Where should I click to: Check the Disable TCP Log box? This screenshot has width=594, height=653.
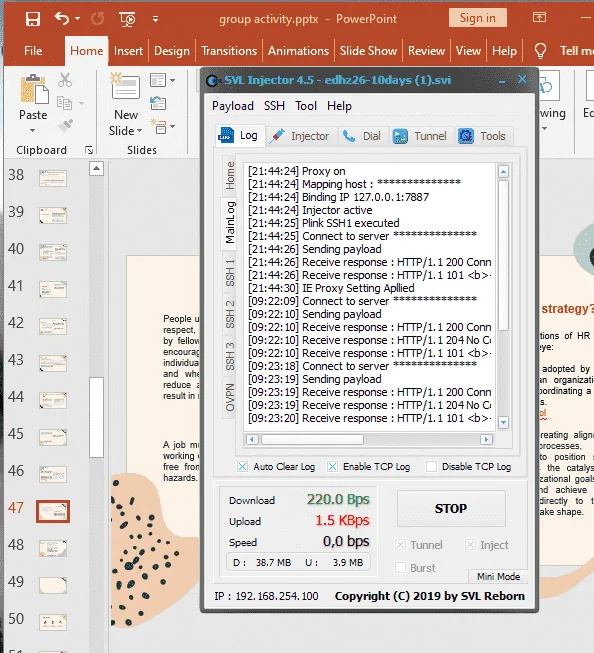tap(432, 466)
